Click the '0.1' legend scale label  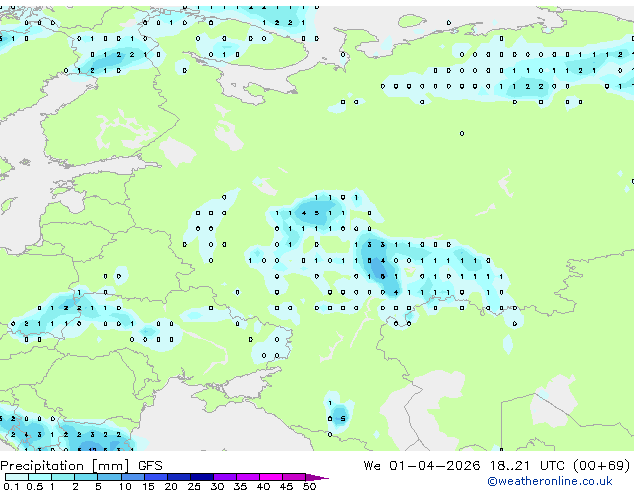[11, 486]
